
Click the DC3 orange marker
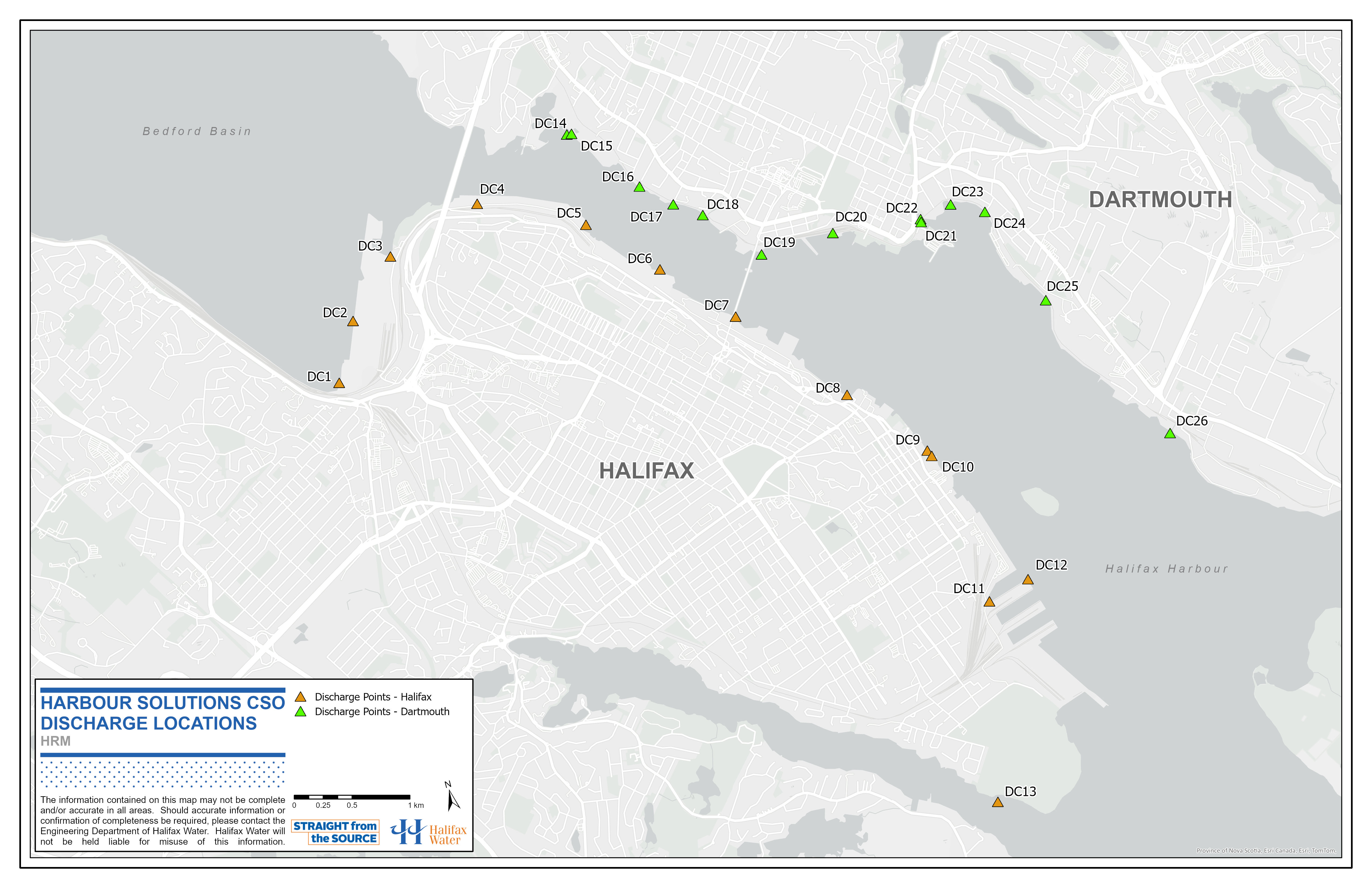tap(390, 257)
